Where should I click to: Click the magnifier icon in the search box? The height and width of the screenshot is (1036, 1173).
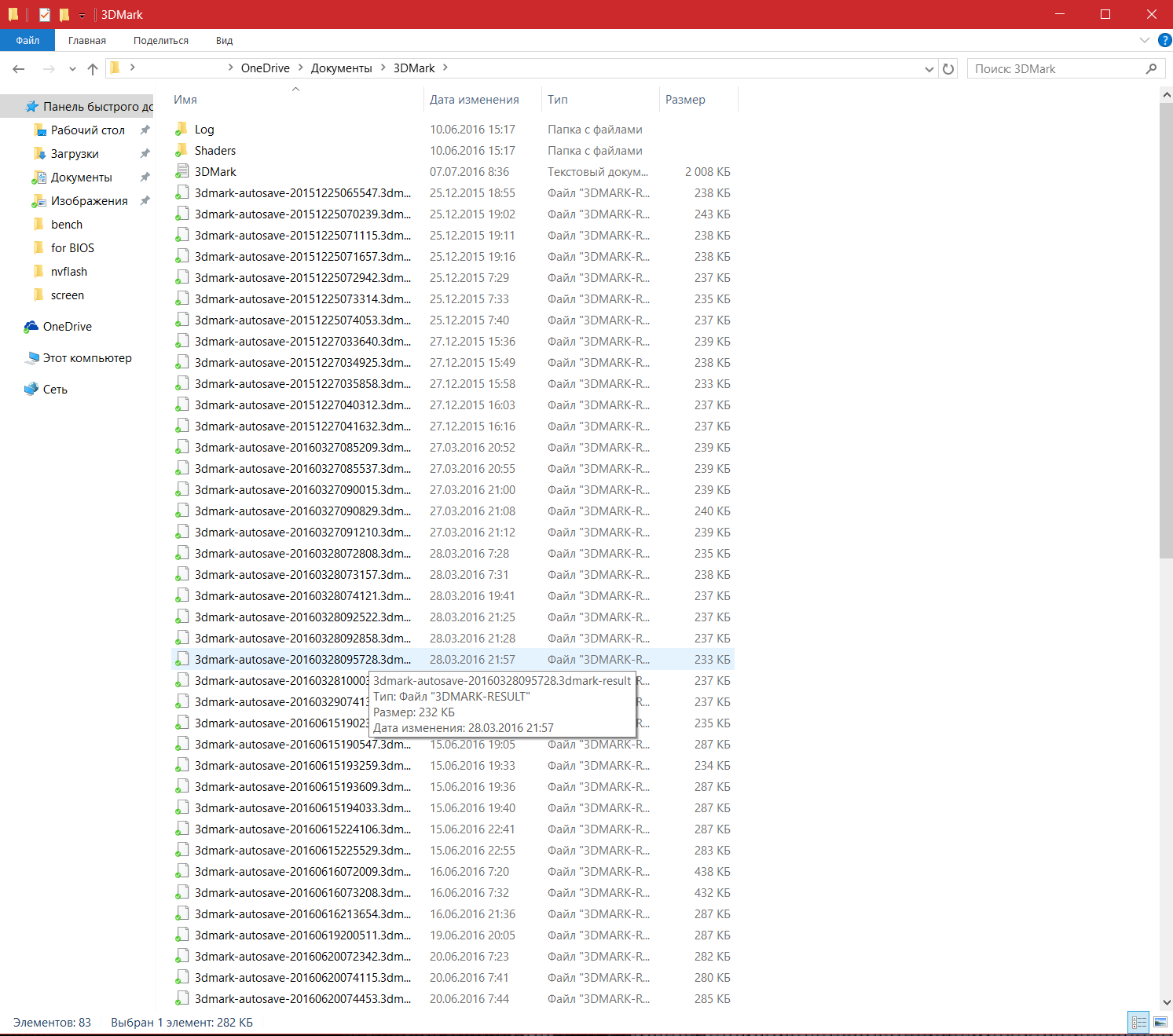[x=1151, y=69]
